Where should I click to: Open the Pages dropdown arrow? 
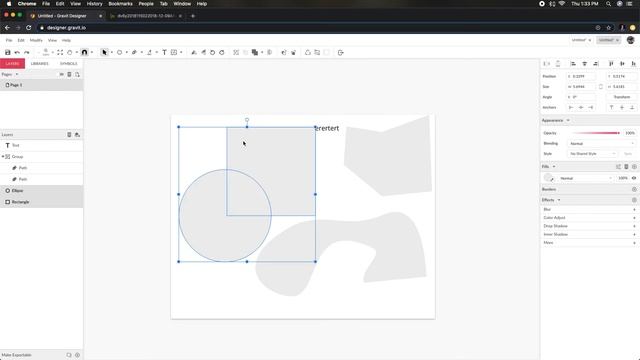coord(17,74)
